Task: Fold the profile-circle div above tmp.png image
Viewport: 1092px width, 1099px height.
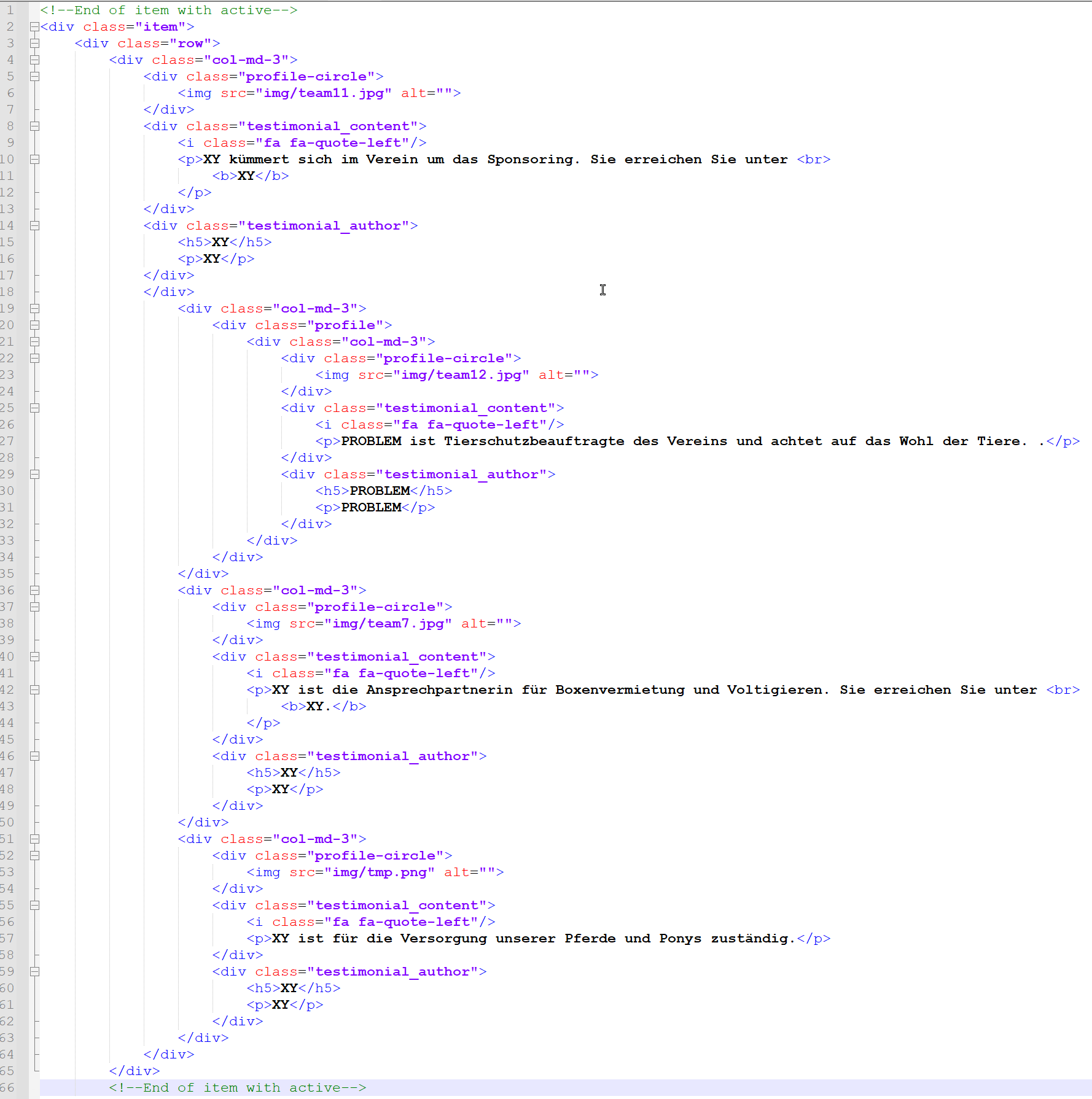Action: click(x=34, y=856)
